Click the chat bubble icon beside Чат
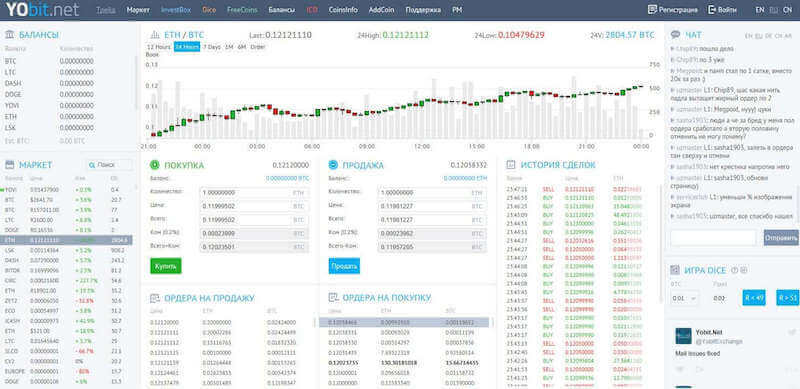Image resolution: width=800 pixels, height=389 pixels. 676,35
